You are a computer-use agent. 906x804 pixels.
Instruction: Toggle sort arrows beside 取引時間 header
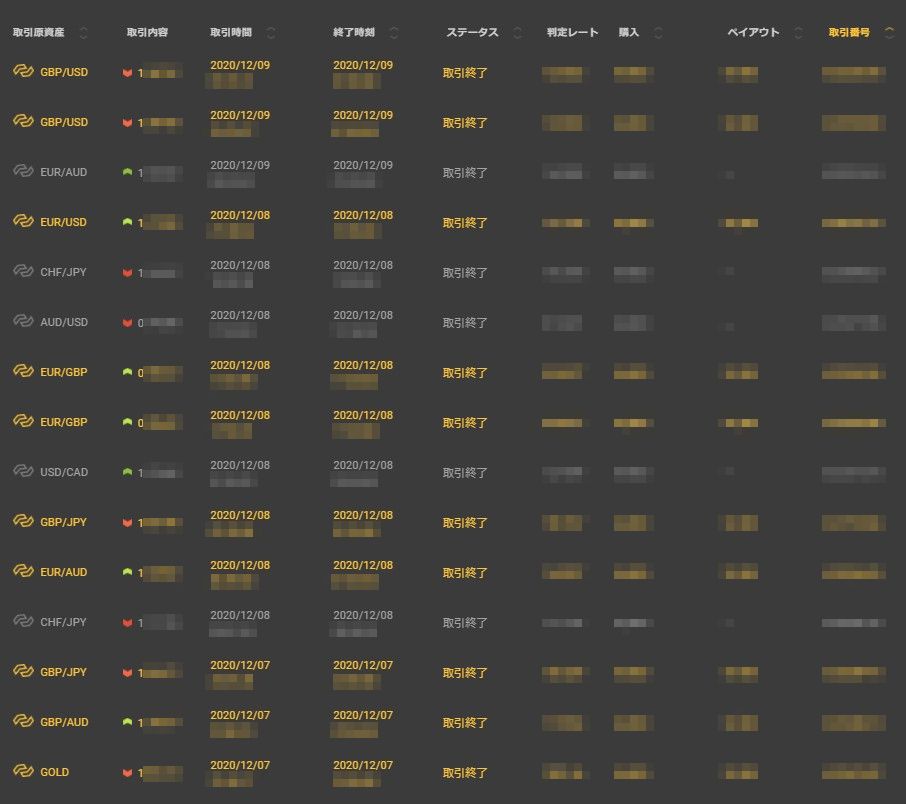[x=271, y=33]
